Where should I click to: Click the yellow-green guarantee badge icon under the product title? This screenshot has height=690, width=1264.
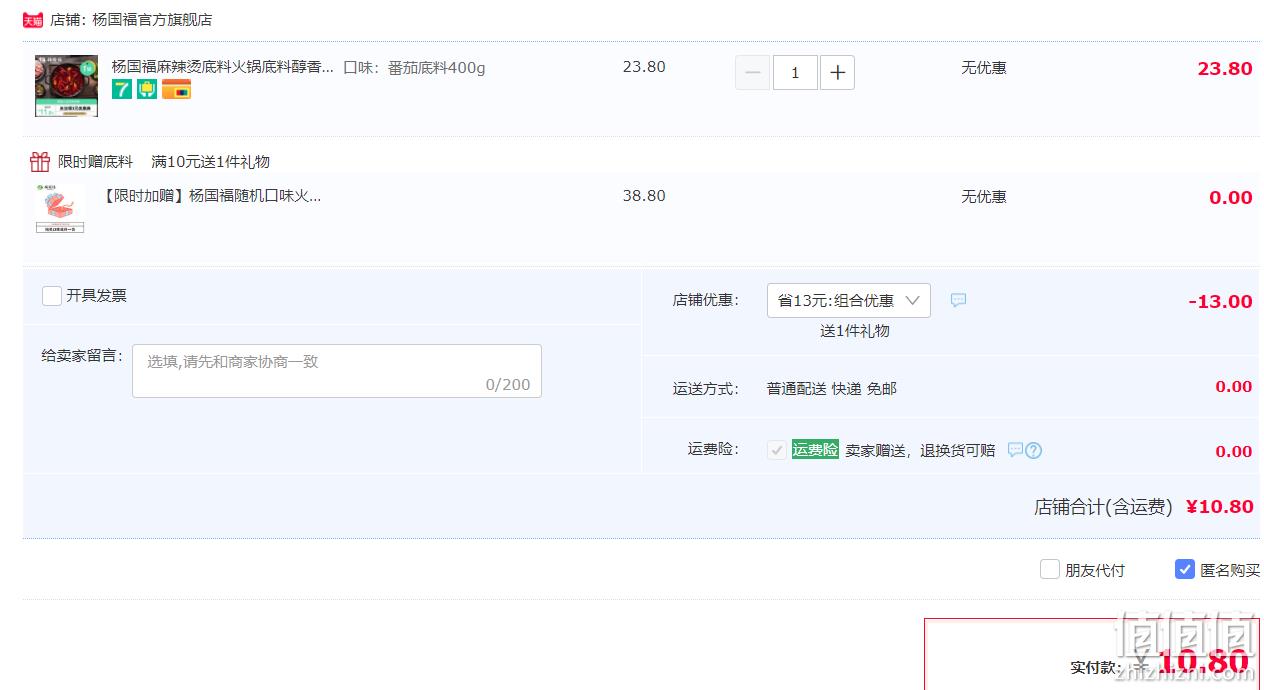tap(147, 89)
